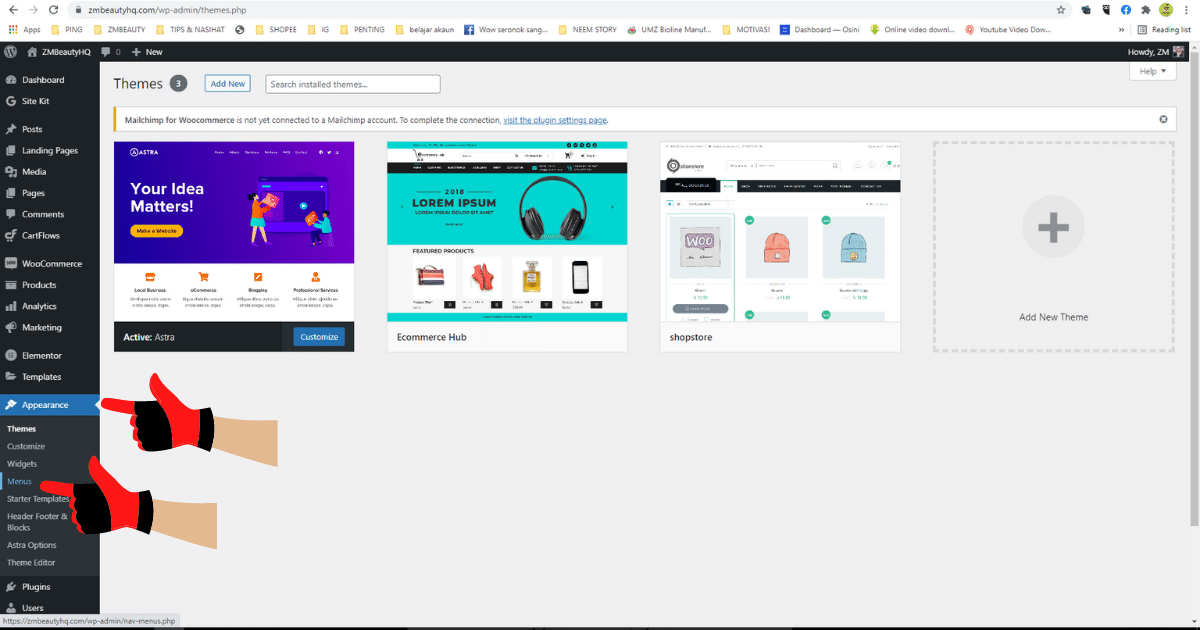Click the Templates folder icon in sidebar
Viewport: 1200px width, 630px height.
[10, 377]
